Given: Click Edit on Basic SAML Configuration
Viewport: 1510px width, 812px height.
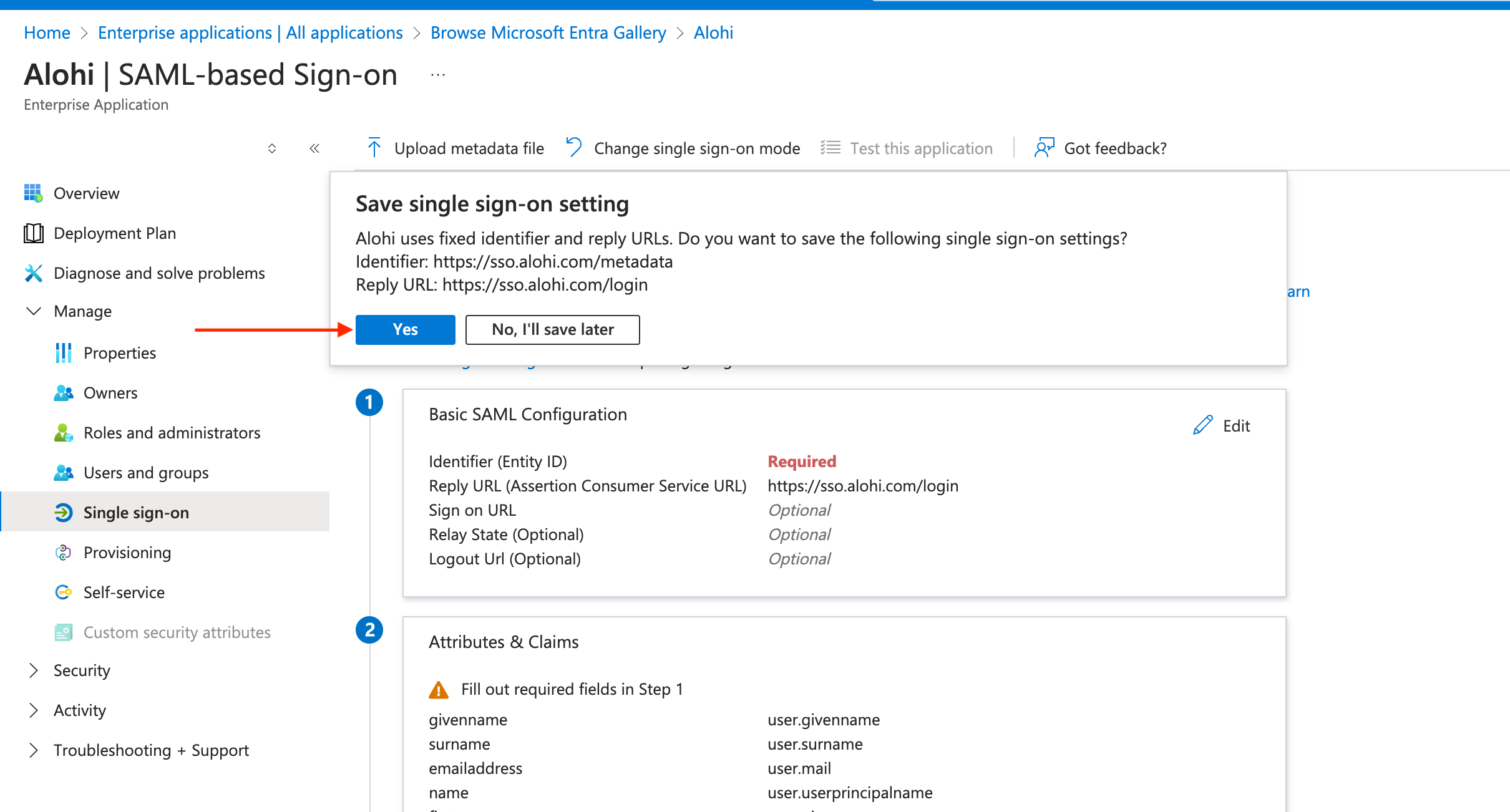Looking at the screenshot, I should click(1222, 426).
